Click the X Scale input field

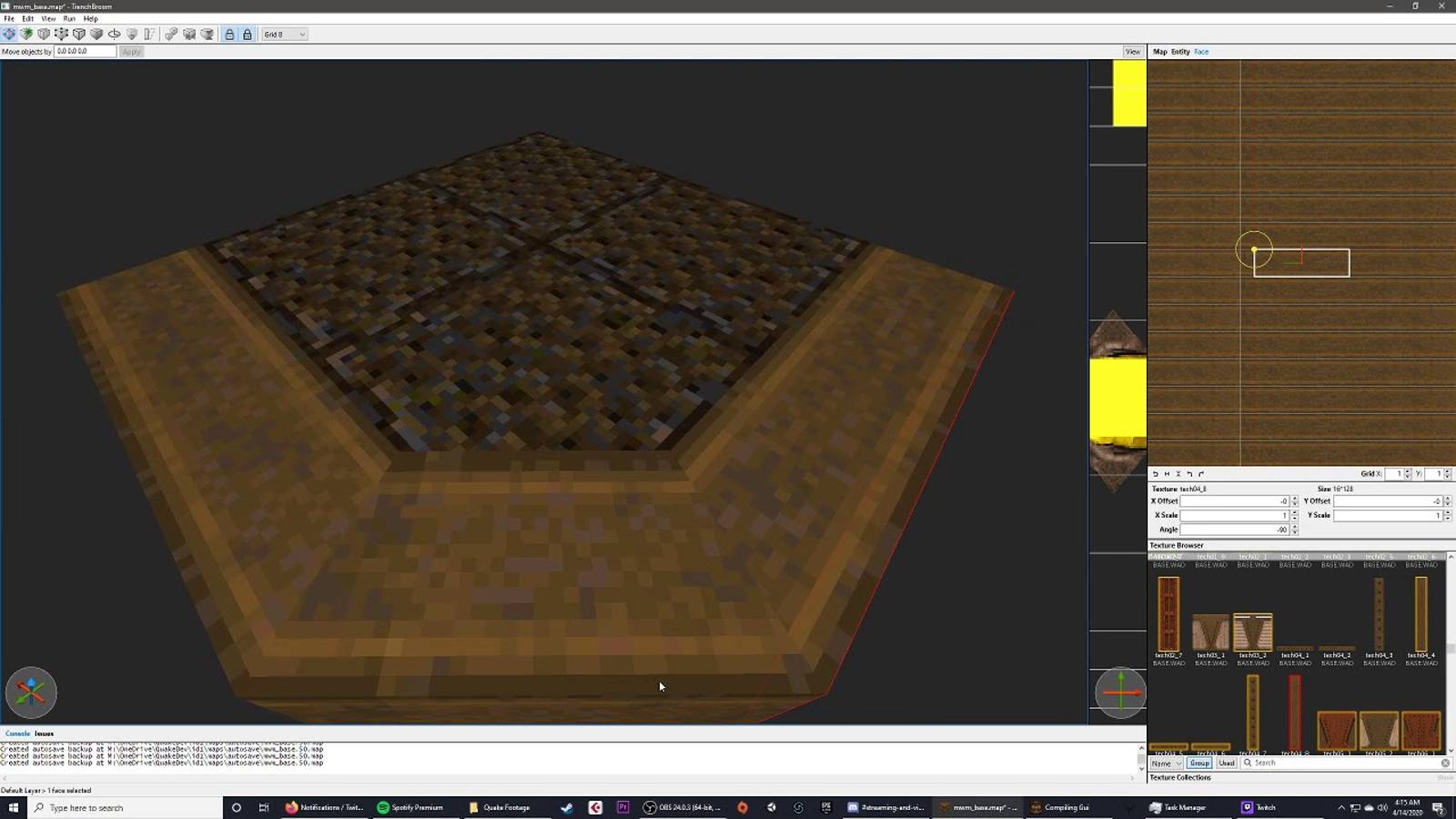[1235, 515]
